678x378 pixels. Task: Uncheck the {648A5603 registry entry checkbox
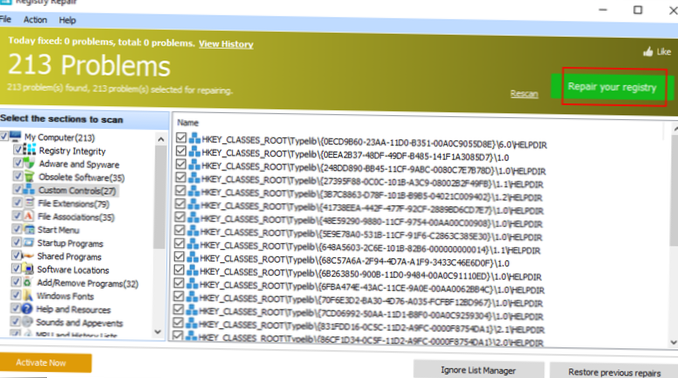(179, 244)
